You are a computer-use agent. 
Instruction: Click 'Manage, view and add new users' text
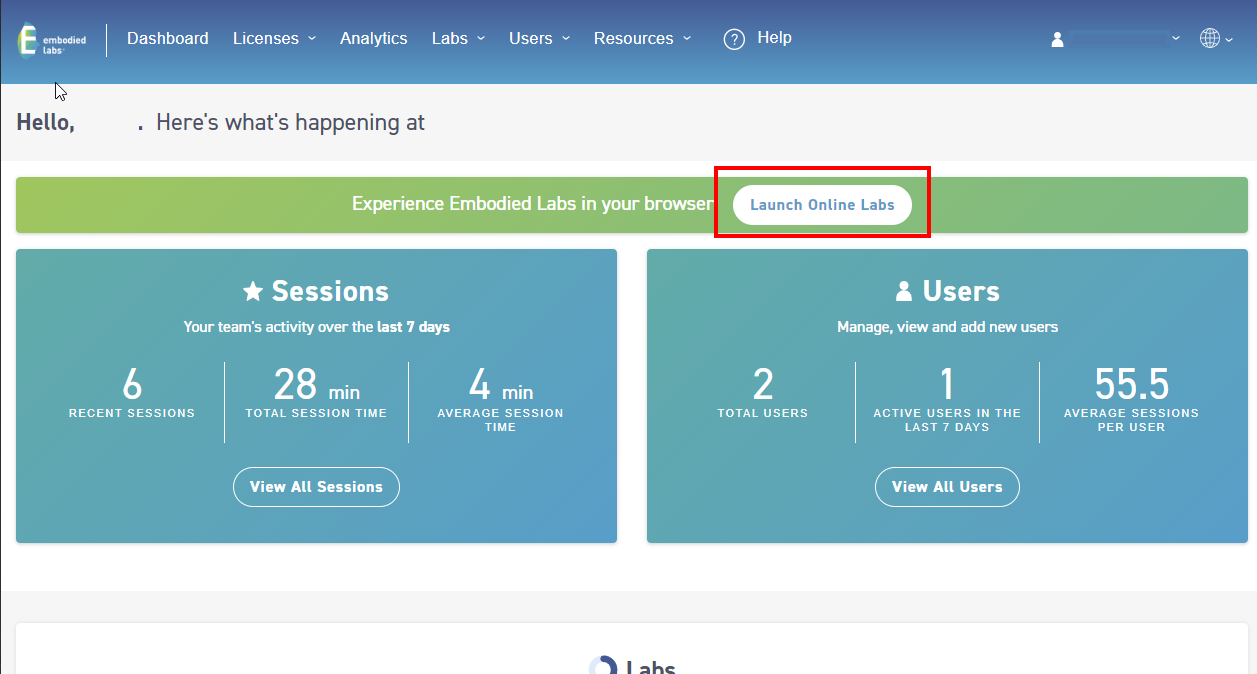coord(947,327)
